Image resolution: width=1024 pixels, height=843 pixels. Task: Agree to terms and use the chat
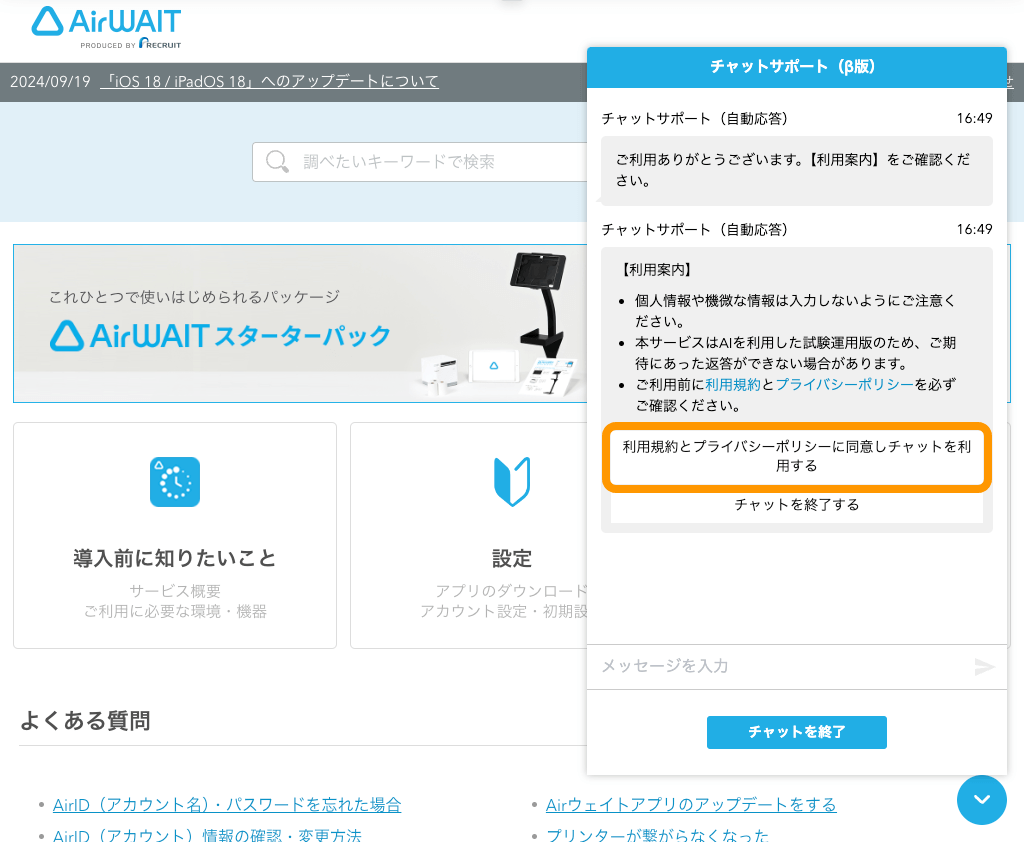(797, 456)
